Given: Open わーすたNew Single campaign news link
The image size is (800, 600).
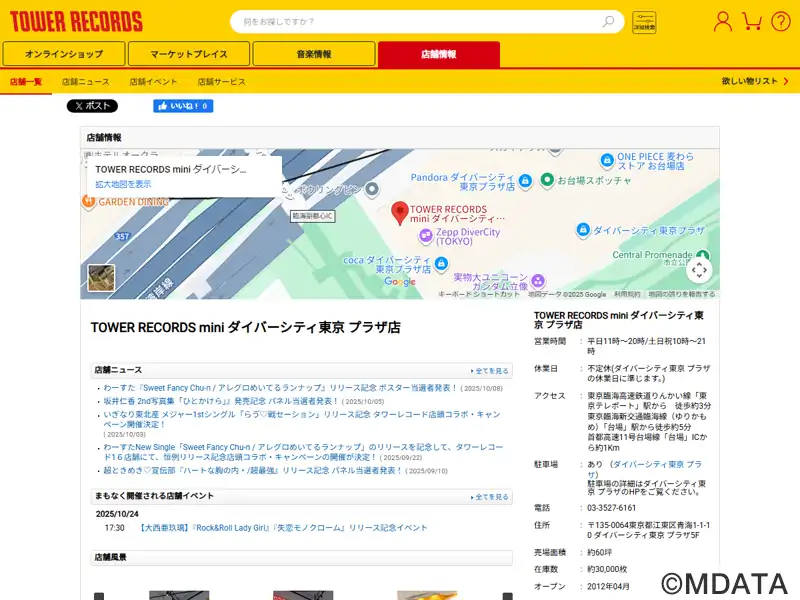Looking at the screenshot, I should 303,452.
